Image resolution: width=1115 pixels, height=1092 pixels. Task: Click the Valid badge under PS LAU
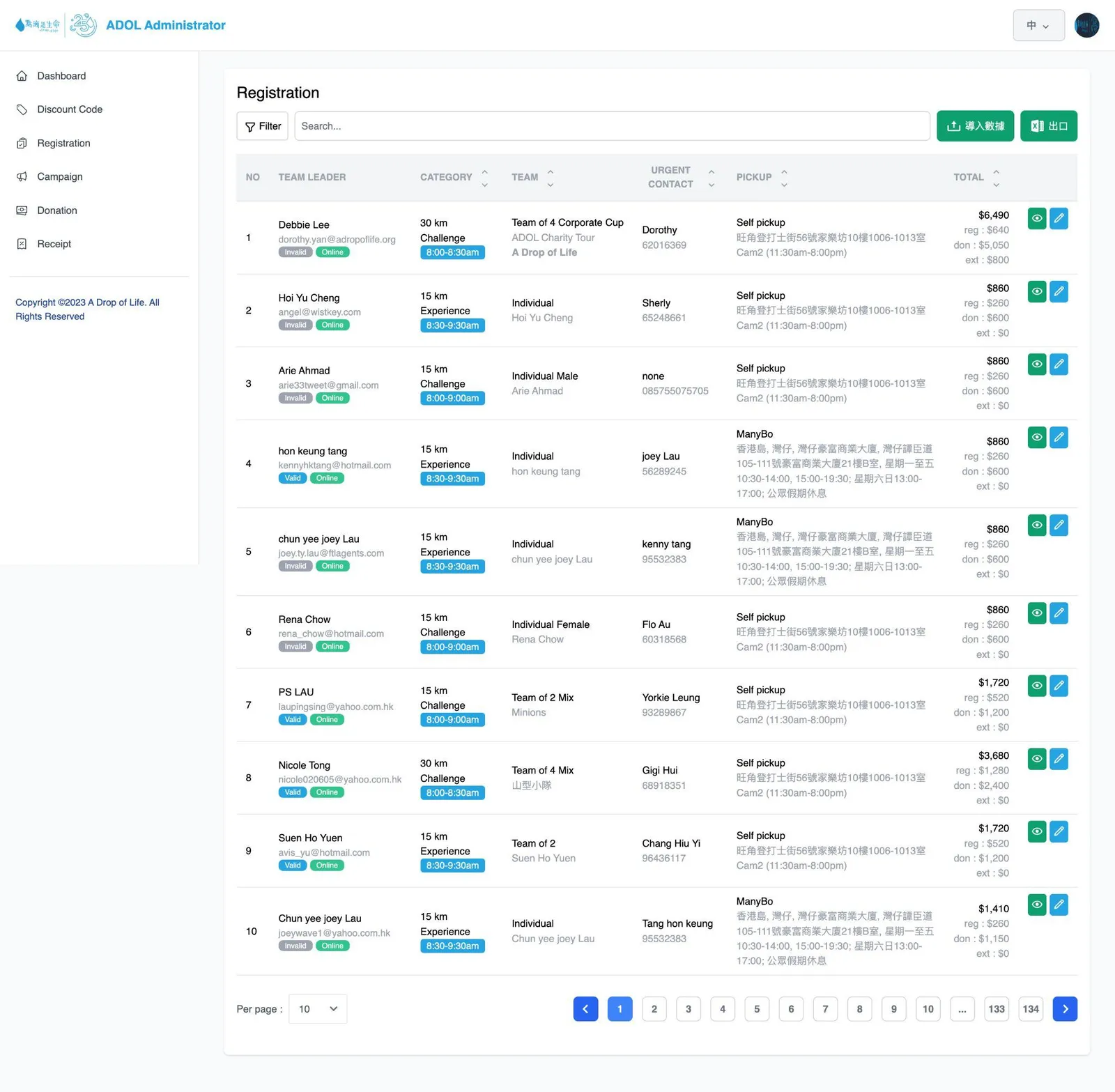(x=293, y=719)
